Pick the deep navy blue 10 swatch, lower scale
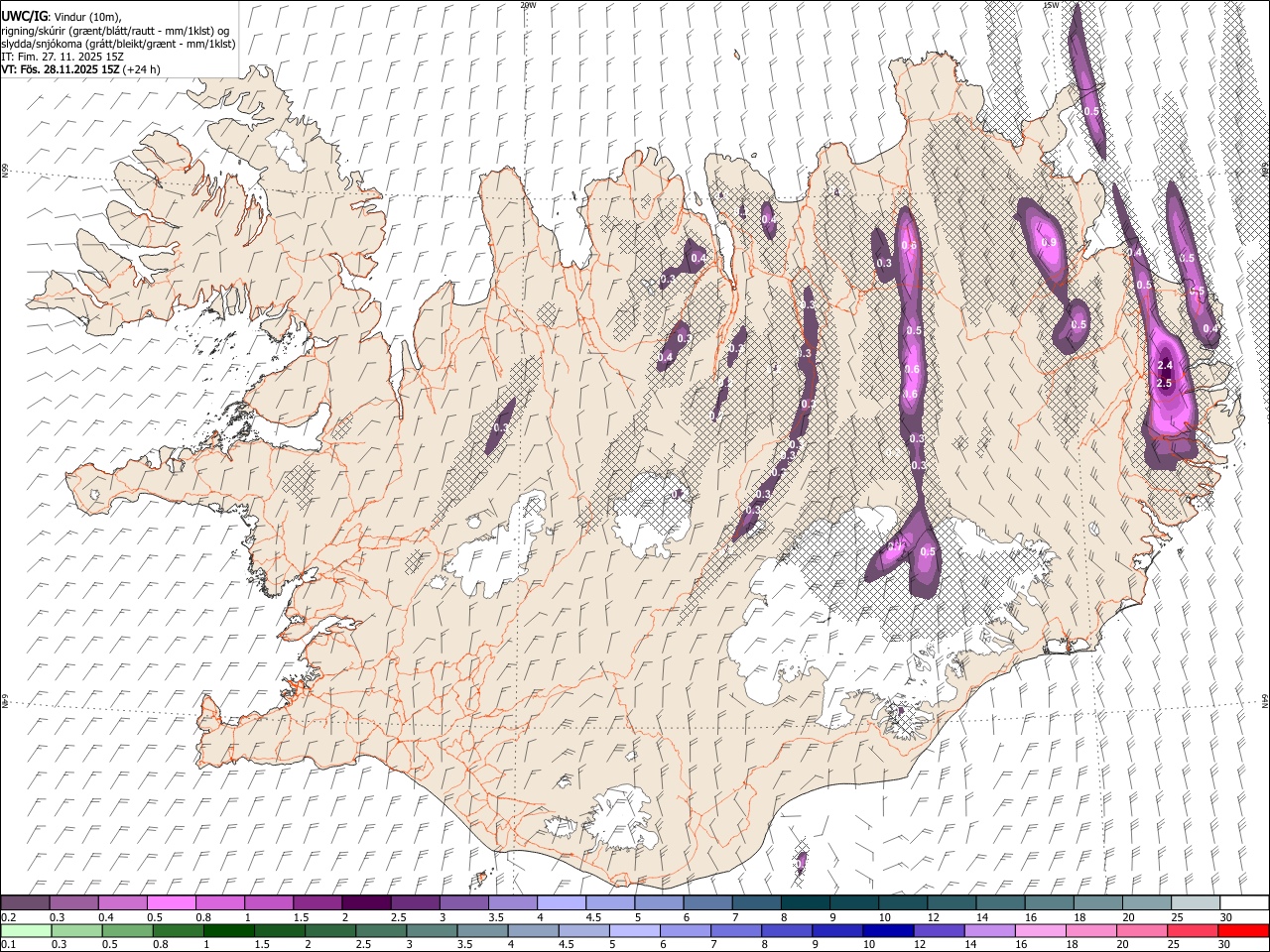The image size is (1270, 952). [x=887, y=930]
